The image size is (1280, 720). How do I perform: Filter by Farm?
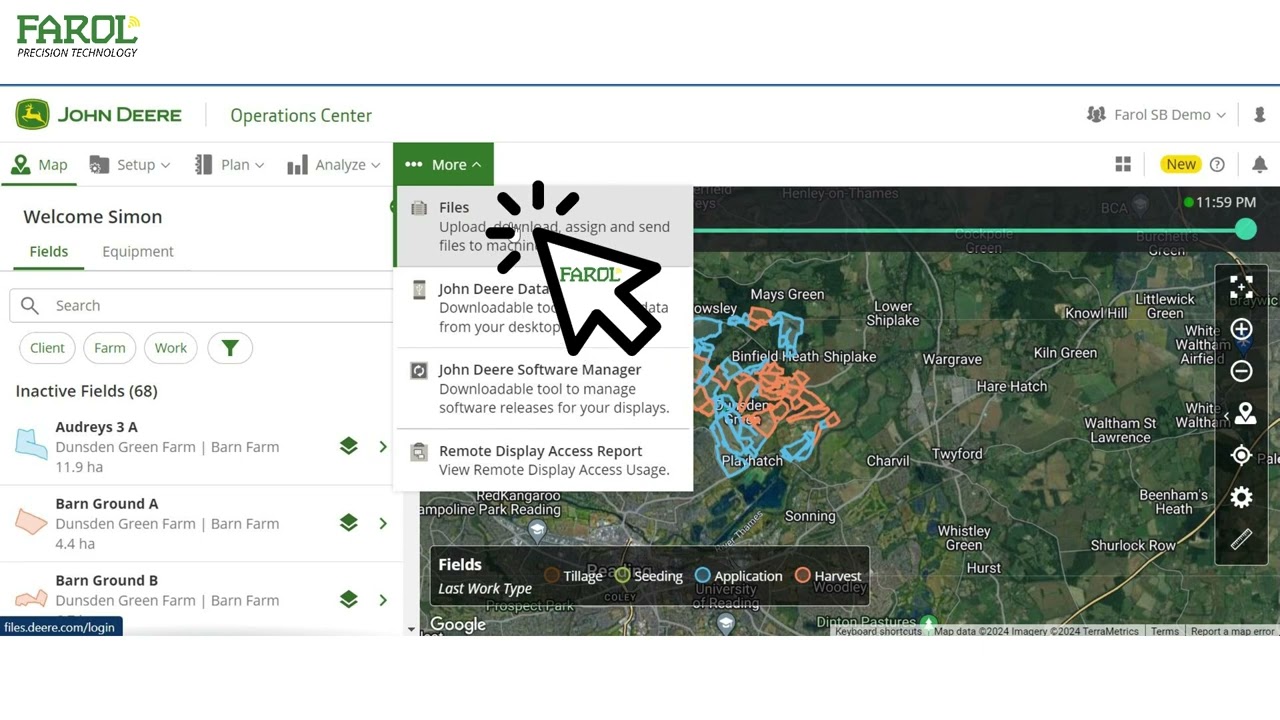(110, 348)
